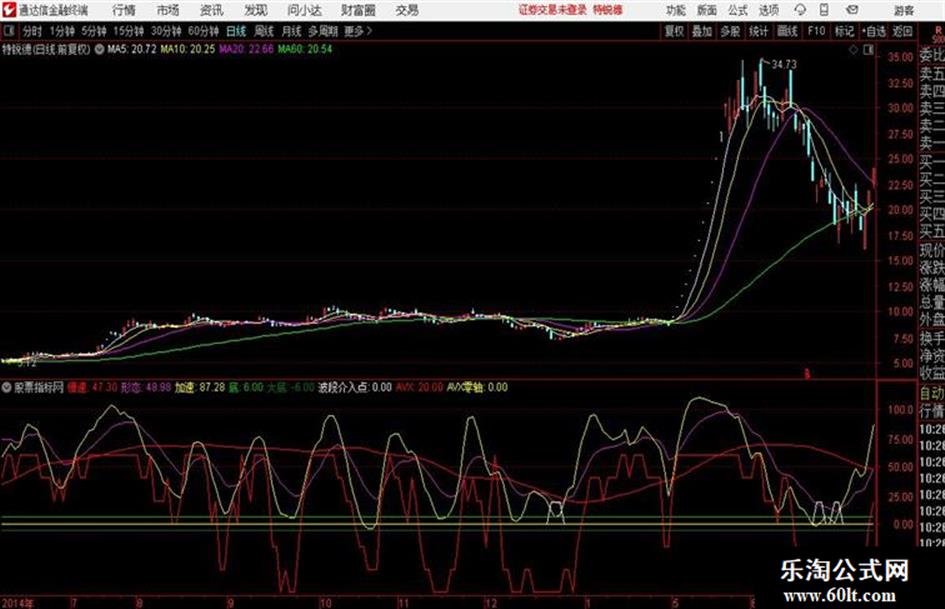Open the 交易 menu
This screenshot has width=945, height=609.
(x=407, y=10)
